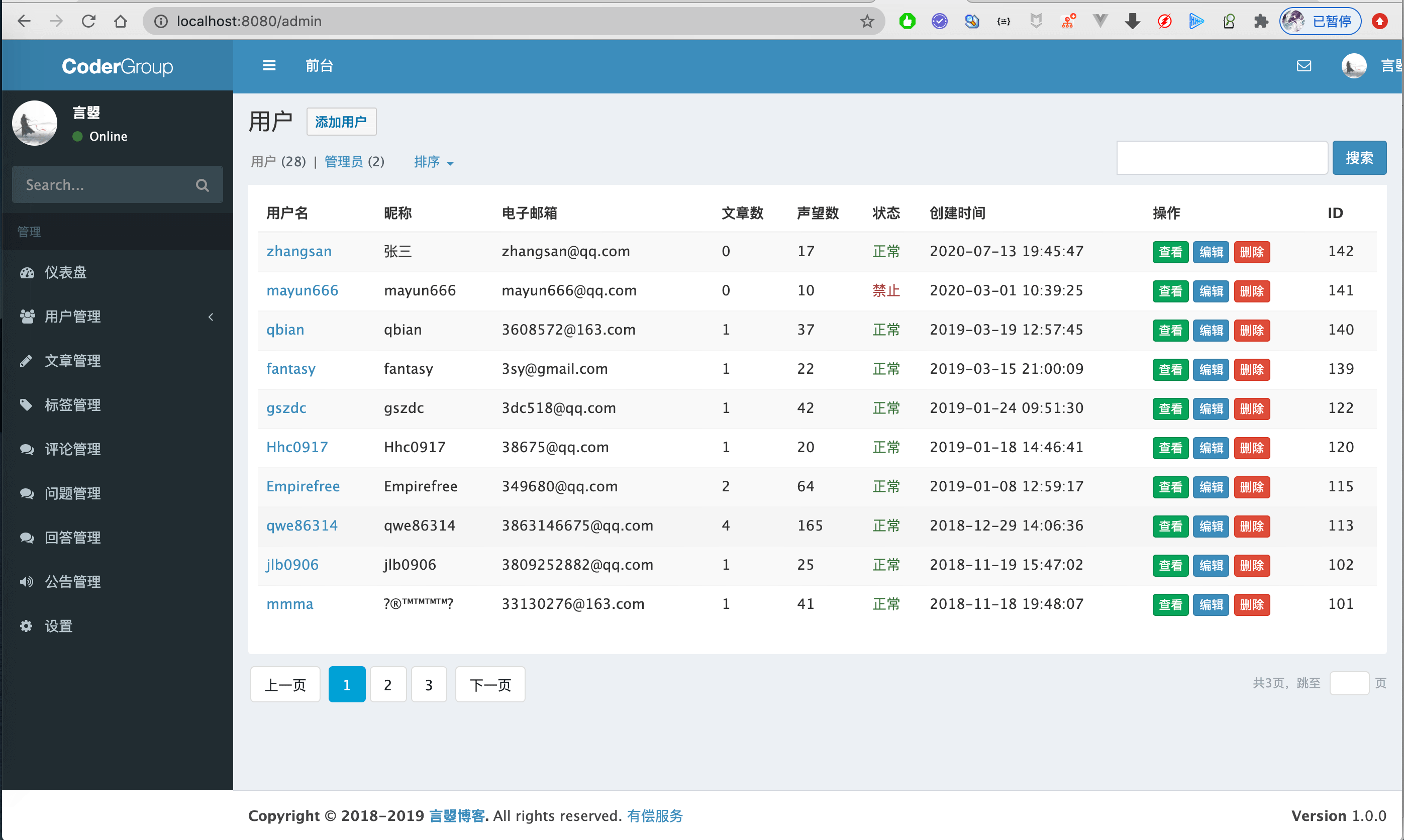
Task: Open 评论管理 comment management icon
Action: (27, 449)
